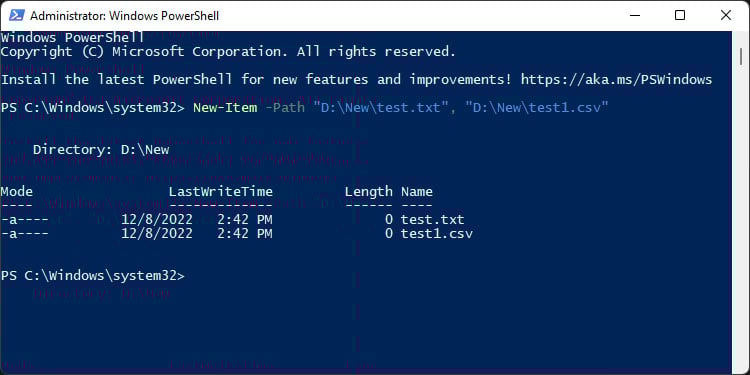Click the Name column header
Viewport: 750px width, 375px height.
coord(417,192)
